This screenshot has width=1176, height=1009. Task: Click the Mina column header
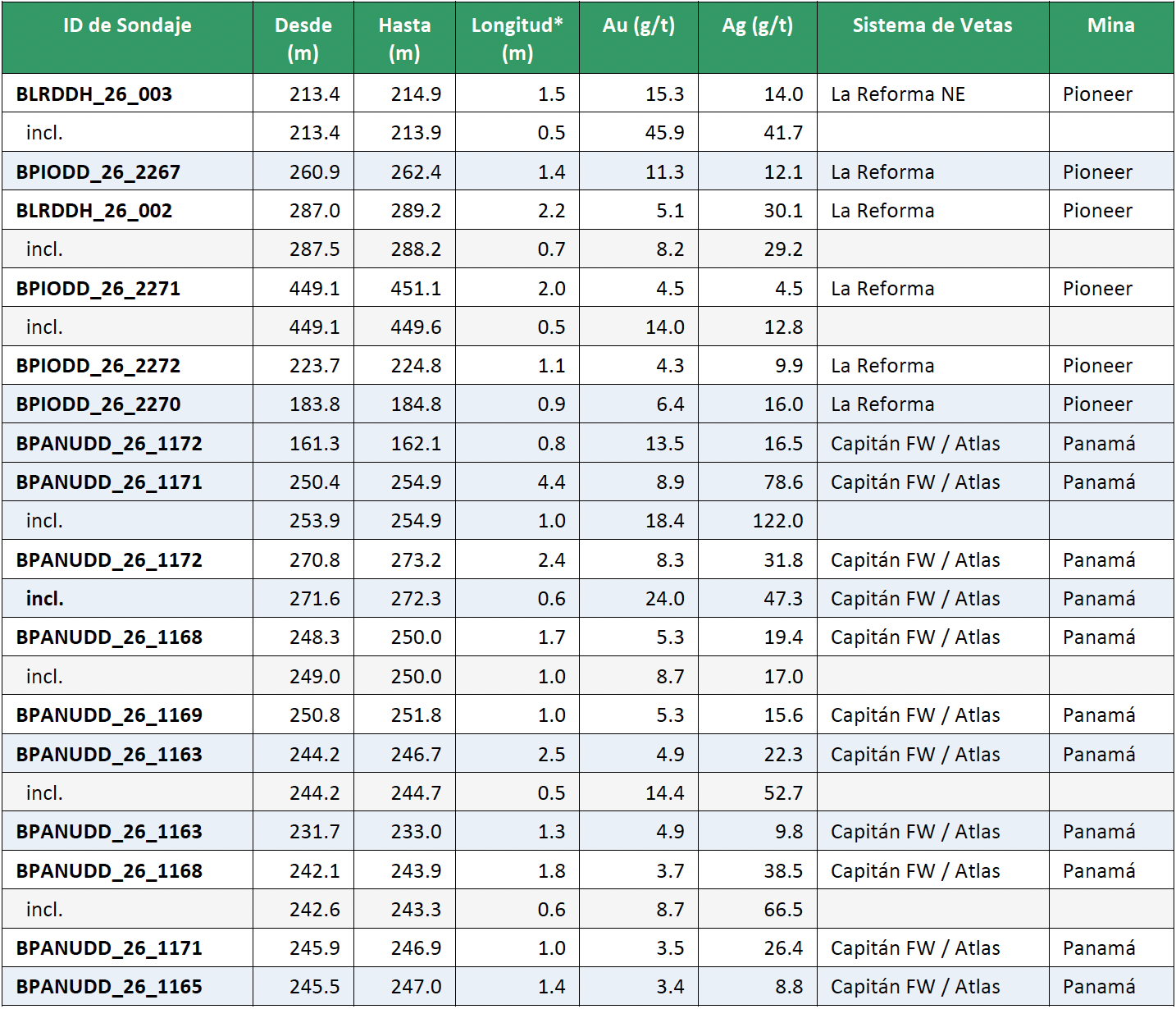coord(1111,38)
